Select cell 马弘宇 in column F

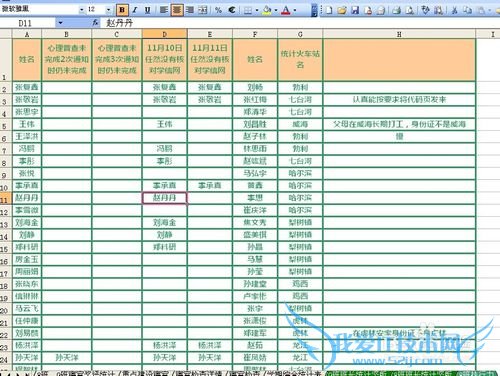pyautogui.click(x=255, y=173)
